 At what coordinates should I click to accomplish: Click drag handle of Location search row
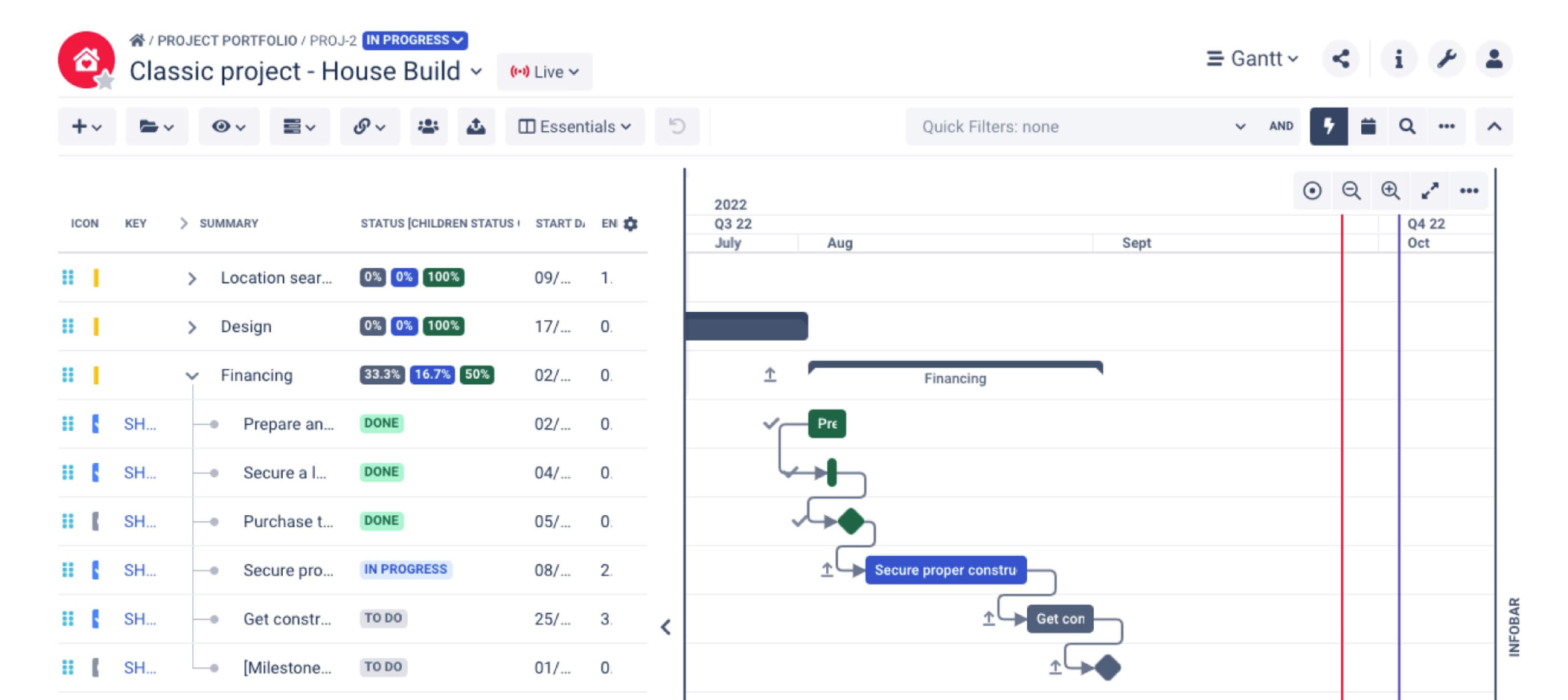coord(68,277)
